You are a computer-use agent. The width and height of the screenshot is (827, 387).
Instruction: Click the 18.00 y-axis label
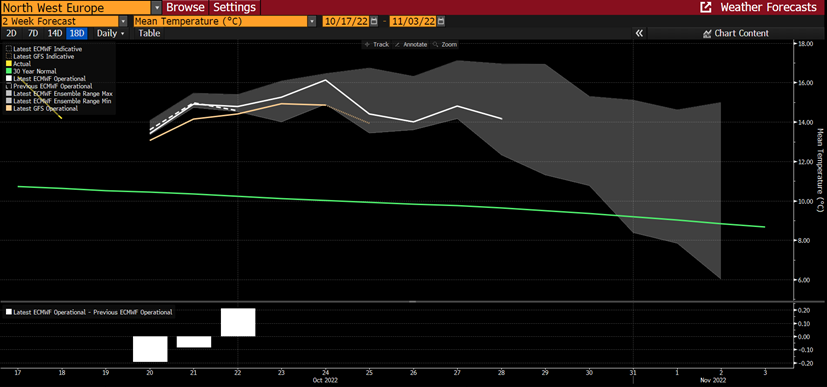click(x=805, y=44)
